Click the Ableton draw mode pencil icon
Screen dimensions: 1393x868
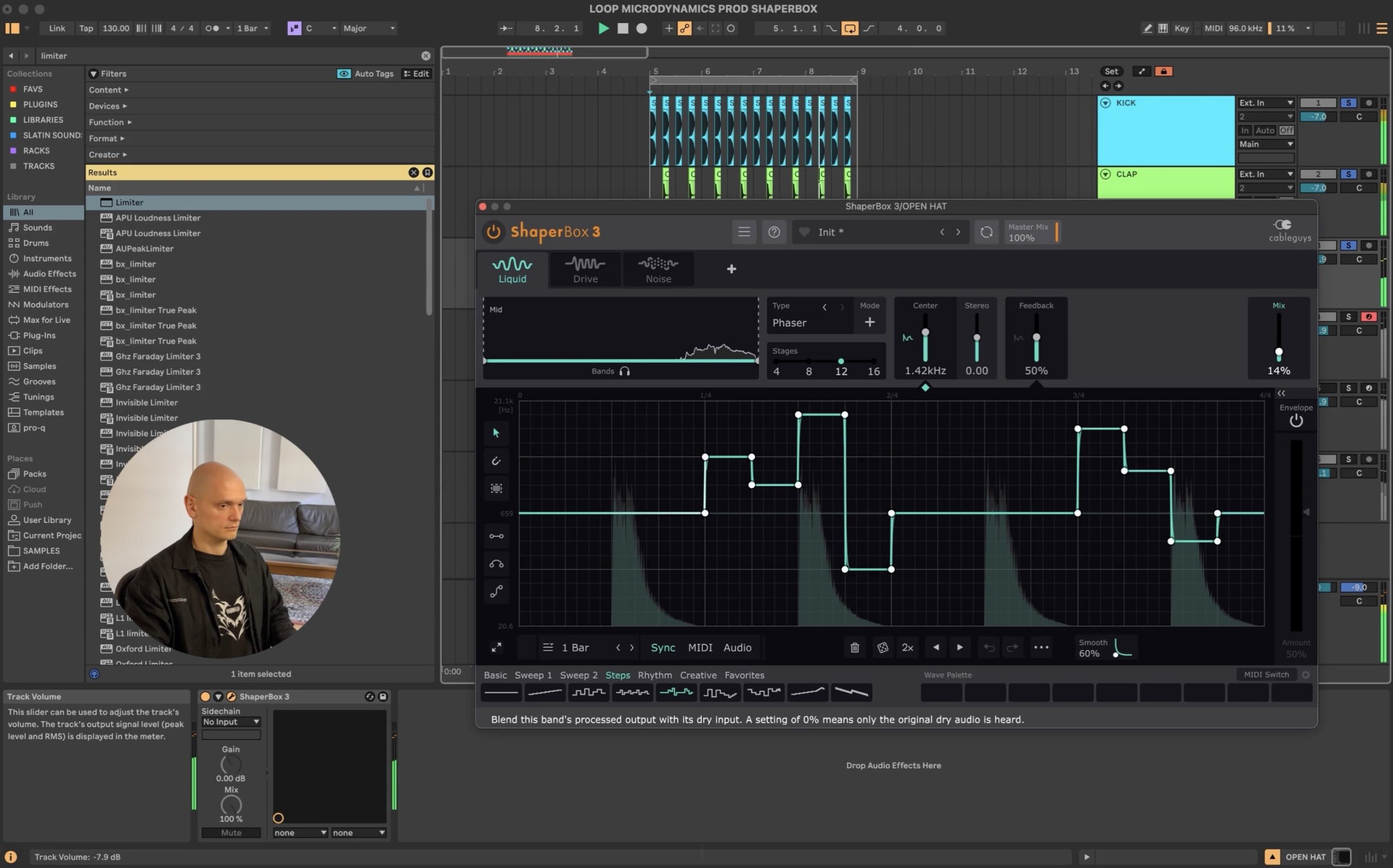tap(1147, 28)
